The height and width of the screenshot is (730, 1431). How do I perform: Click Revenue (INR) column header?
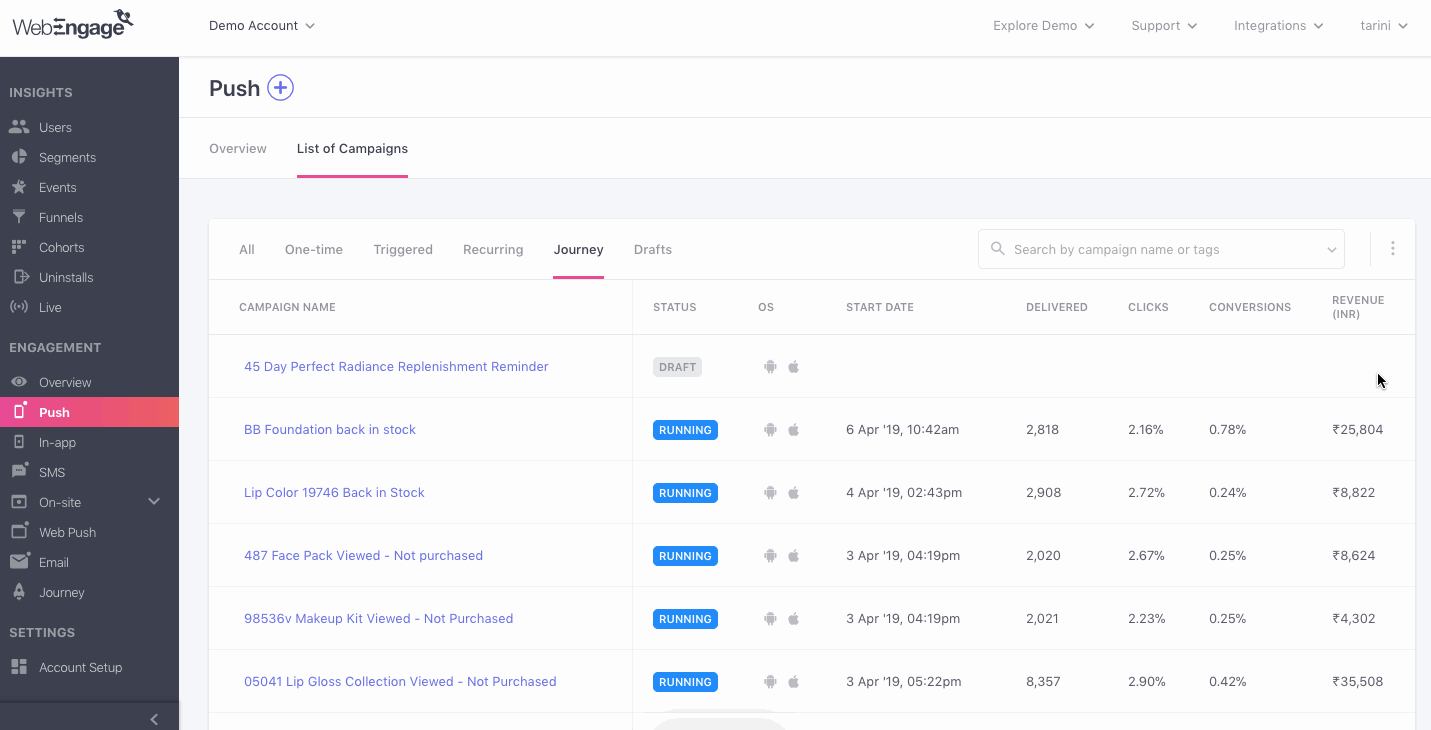[x=1358, y=307]
